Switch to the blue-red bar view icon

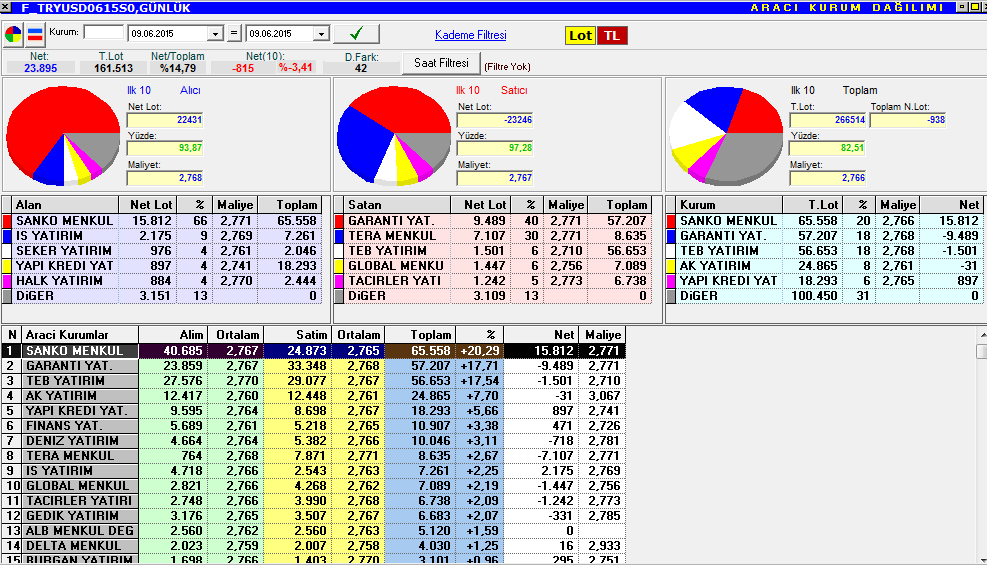point(35,35)
